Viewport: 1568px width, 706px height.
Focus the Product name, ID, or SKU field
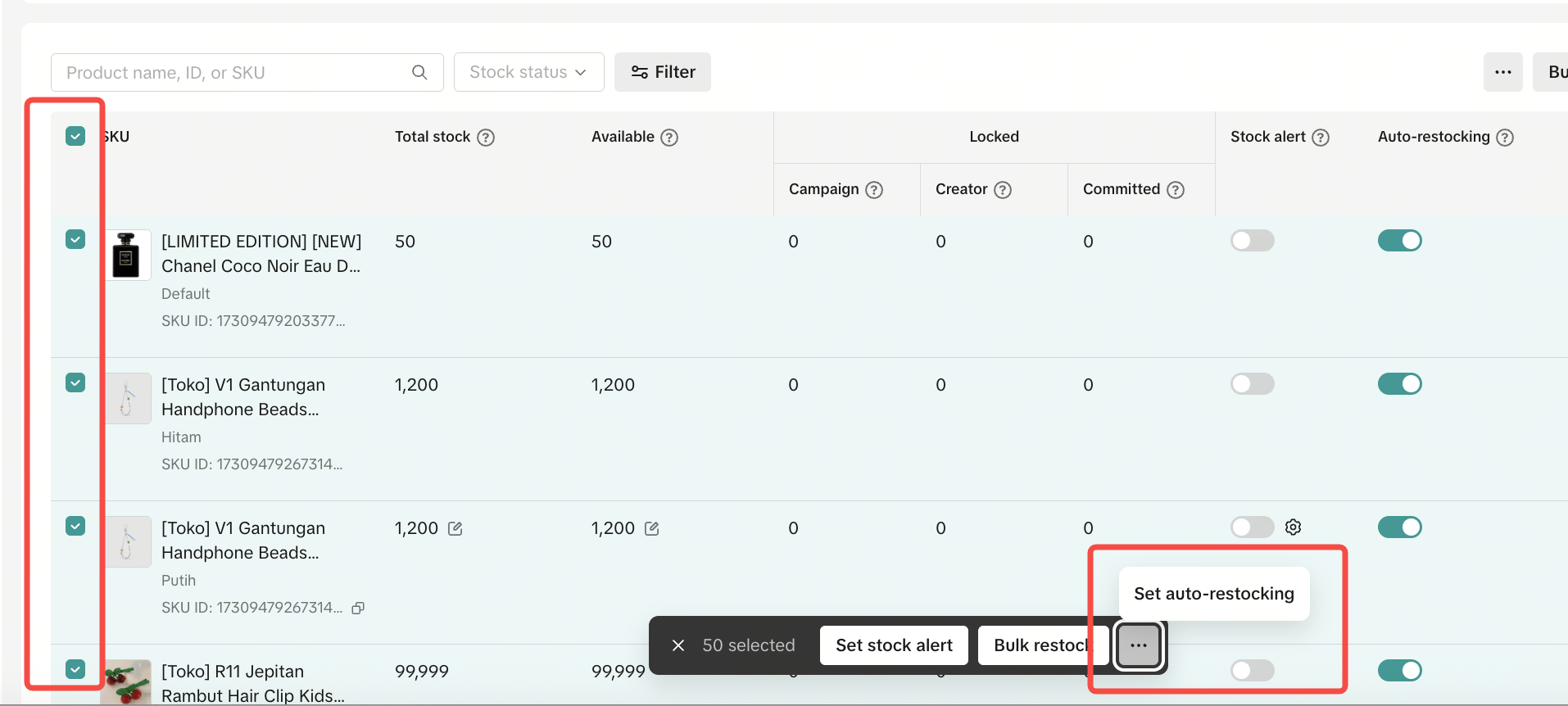[238, 72]
